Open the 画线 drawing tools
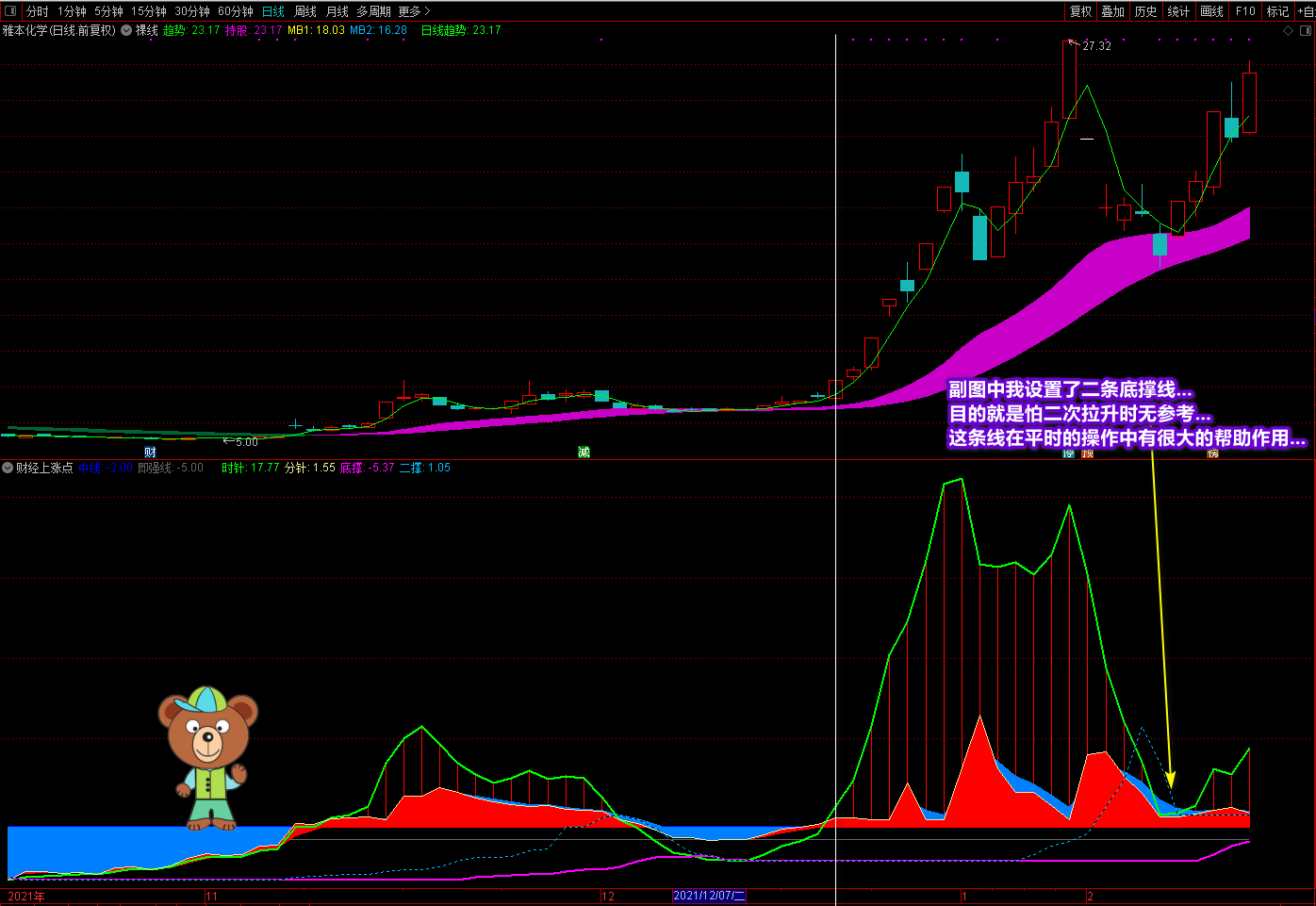The image size is (1316, 906). (x=1211, y=11)
